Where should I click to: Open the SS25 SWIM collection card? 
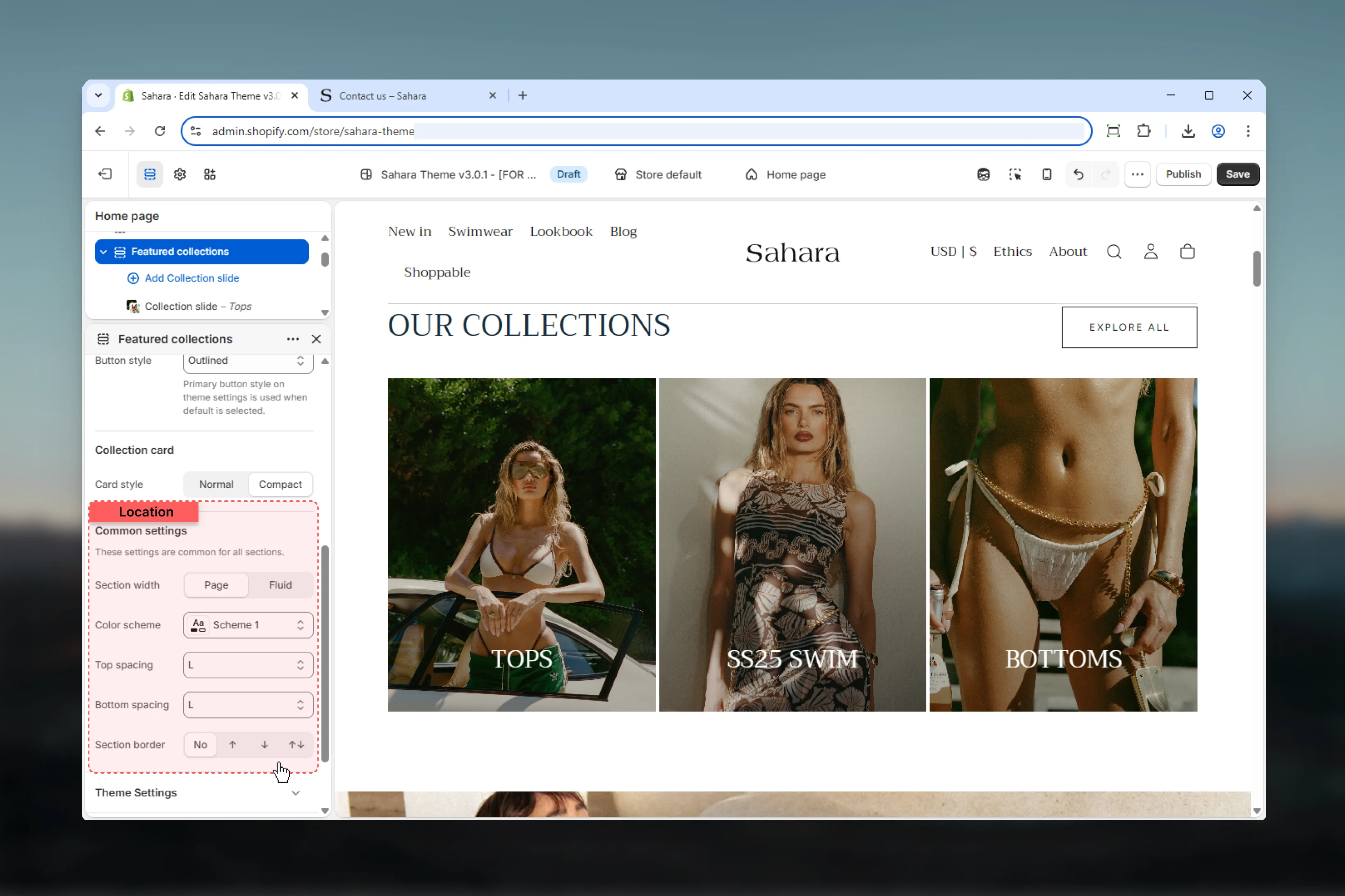tap(792, 545)
